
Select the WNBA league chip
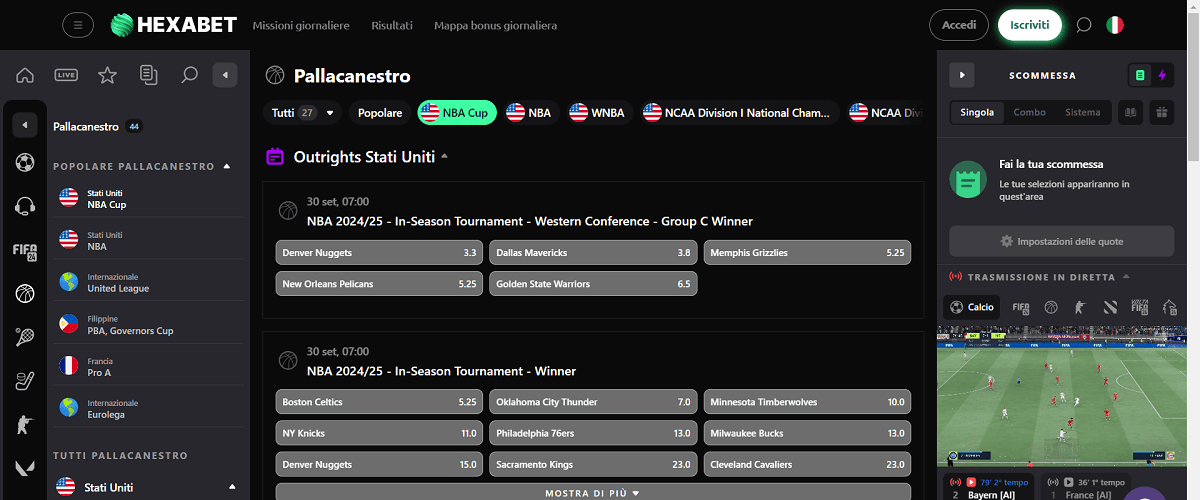[x=597, y=113]
